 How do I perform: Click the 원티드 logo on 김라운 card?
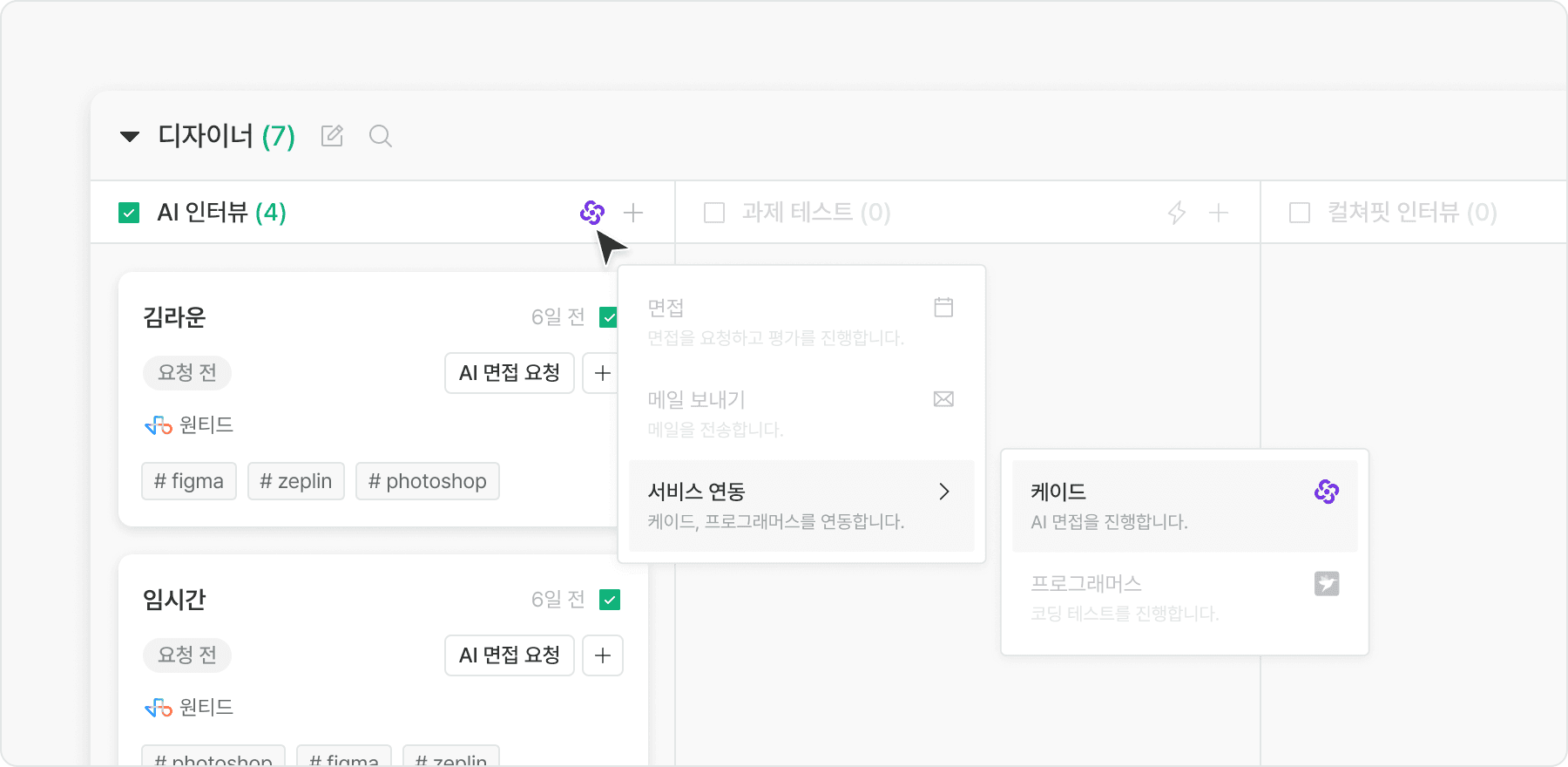[159, 425]
